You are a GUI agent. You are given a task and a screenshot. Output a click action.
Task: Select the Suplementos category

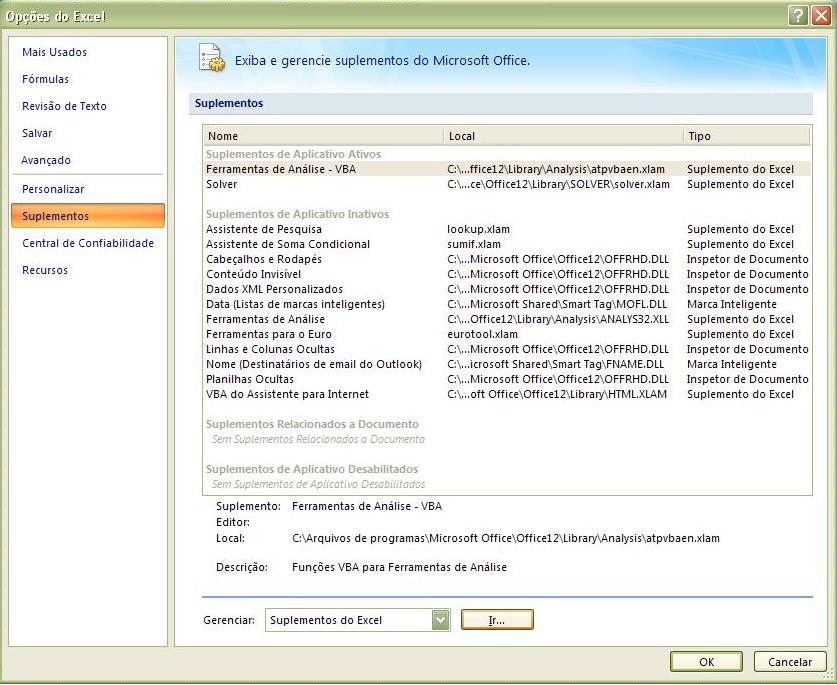coord(88,216)
